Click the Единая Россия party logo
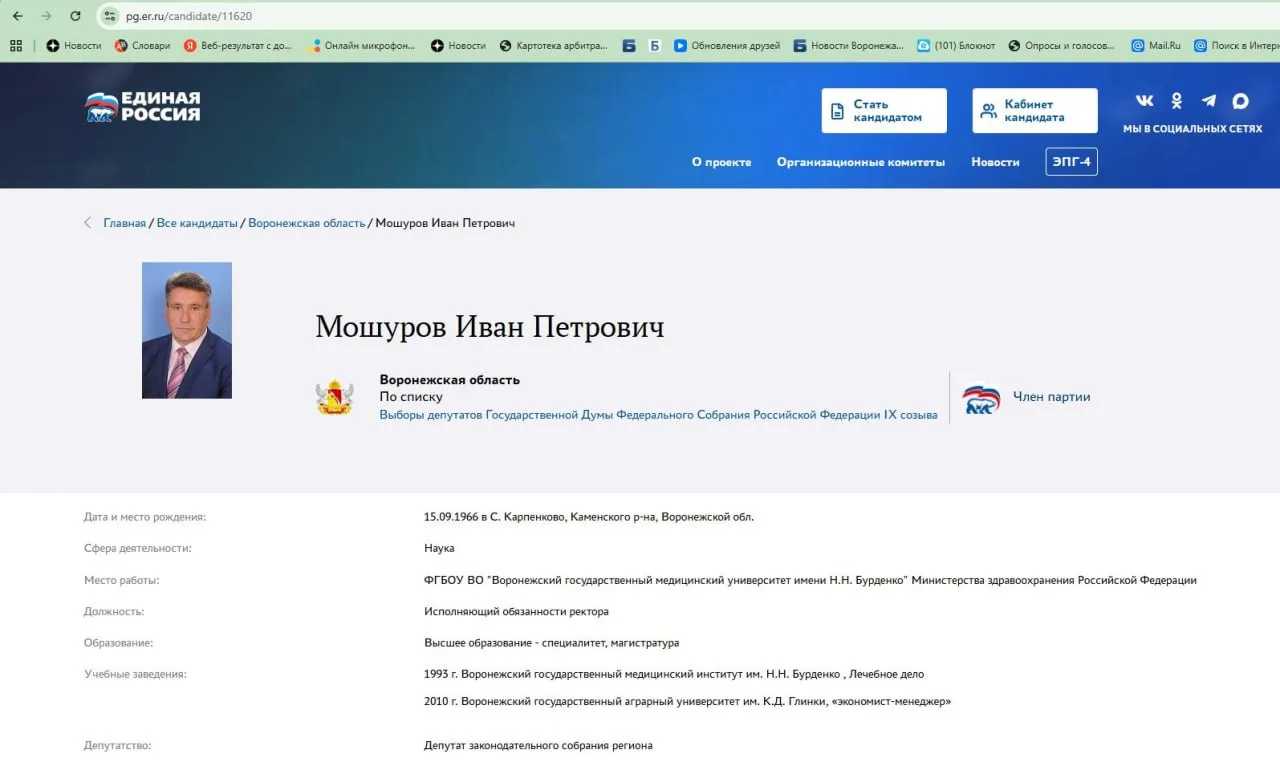The width and height of the screenshot is (1280, 770). (x=143, y=106)
